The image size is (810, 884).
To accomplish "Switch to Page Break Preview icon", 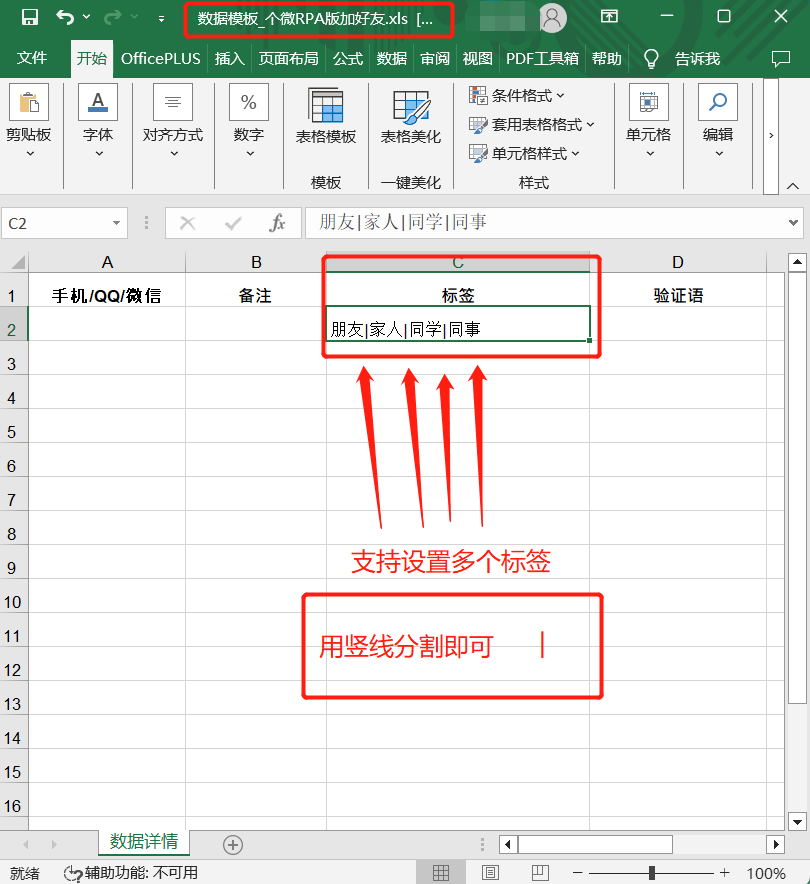I will click(x=539, y=873).
